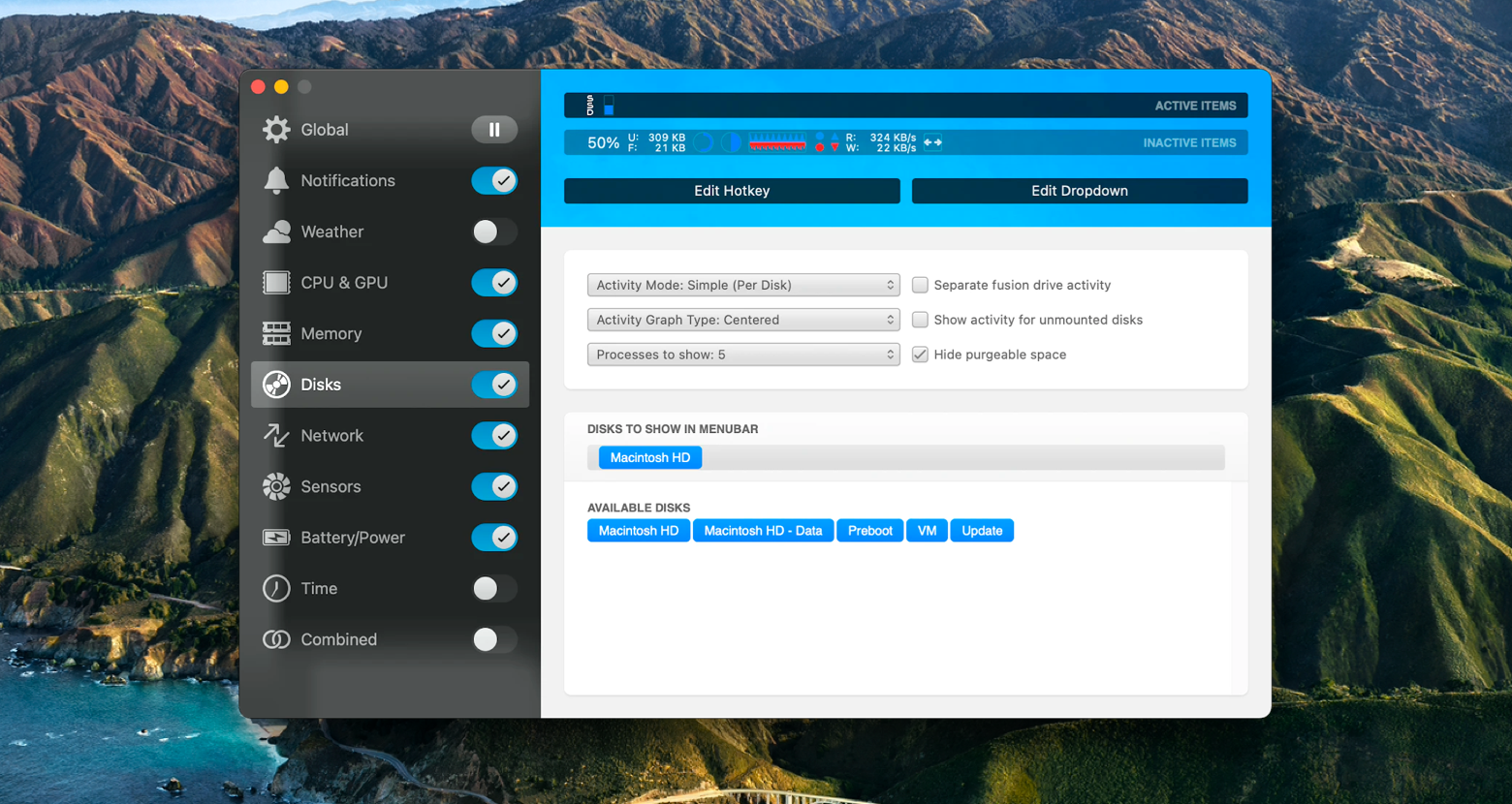Pick the R/W read-write speed item
Viewport: 1512px width, 804px height.
(x=880, y=142)
